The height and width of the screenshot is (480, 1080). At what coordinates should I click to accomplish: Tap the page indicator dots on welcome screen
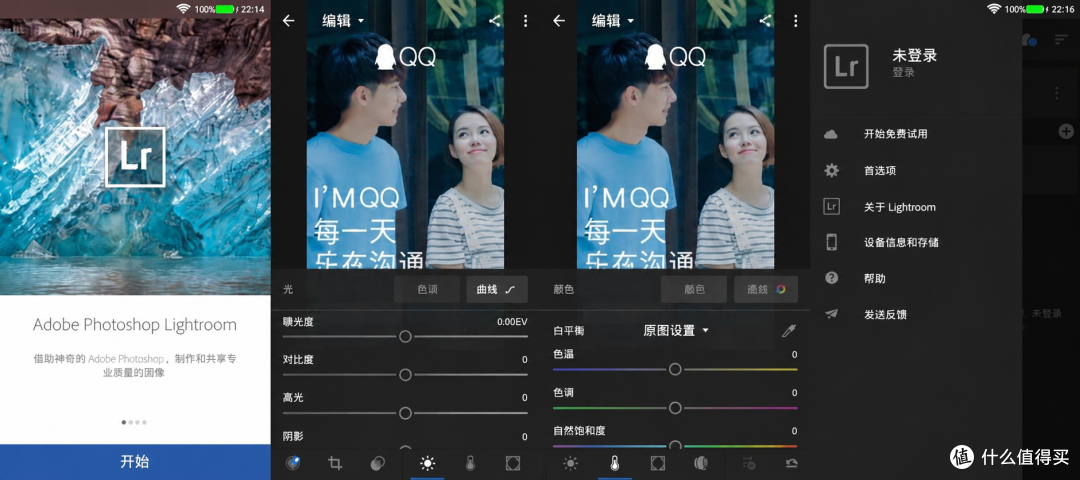pyautogui.click(x=134, y=422)
